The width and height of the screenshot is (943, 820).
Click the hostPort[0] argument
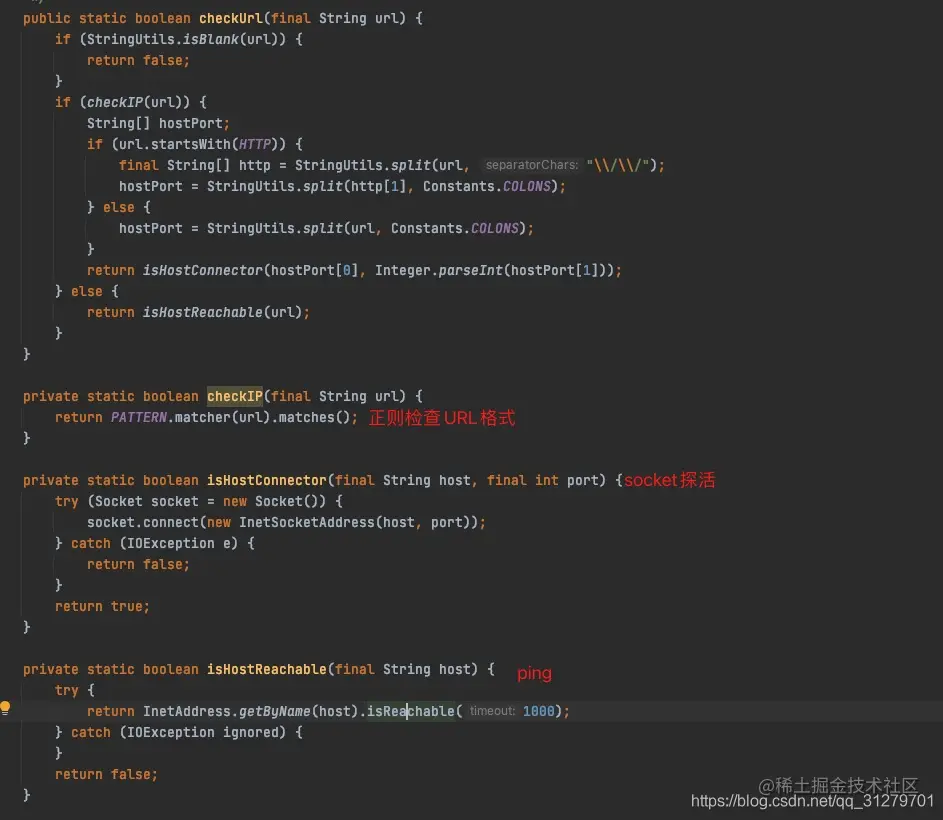coord(315,271)
